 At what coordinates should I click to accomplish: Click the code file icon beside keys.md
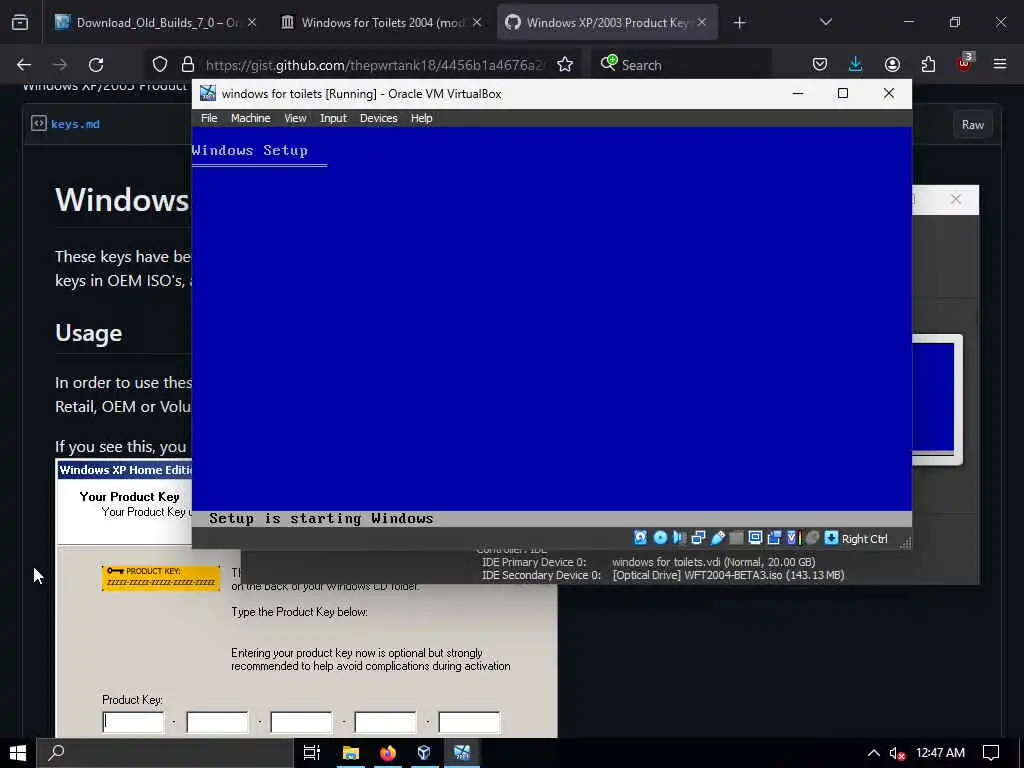[x=39, y=123]
